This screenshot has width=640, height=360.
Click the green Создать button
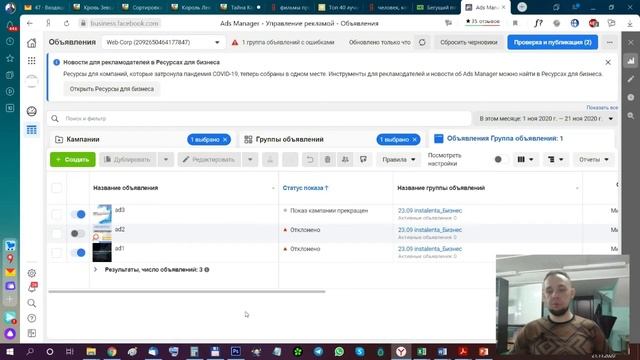tap(73, 160)
